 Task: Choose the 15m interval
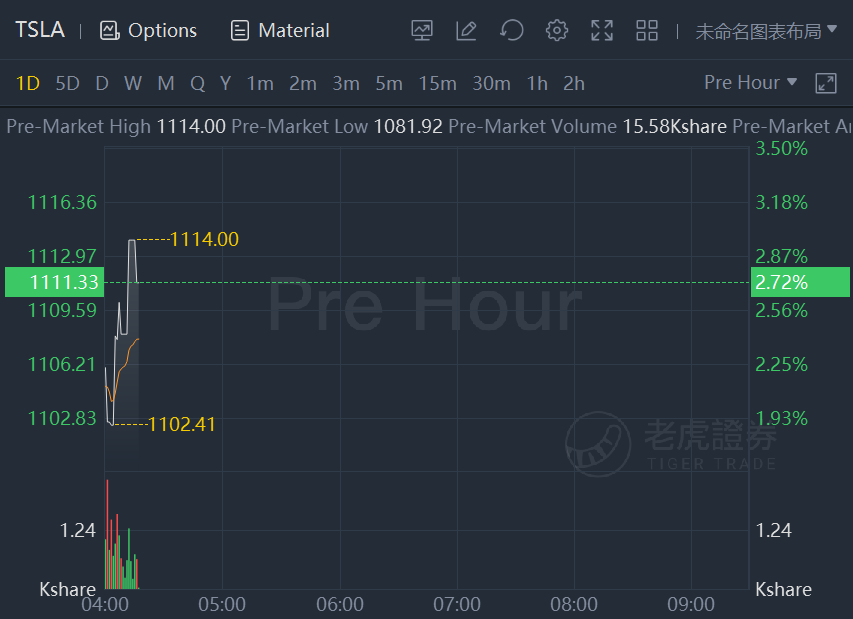point(437,84)
